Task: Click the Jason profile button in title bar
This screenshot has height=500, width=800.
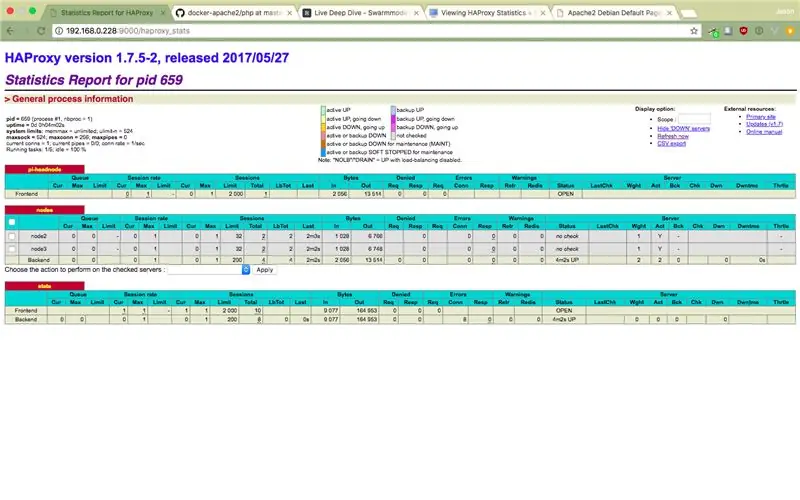Action: pos(785,11)
